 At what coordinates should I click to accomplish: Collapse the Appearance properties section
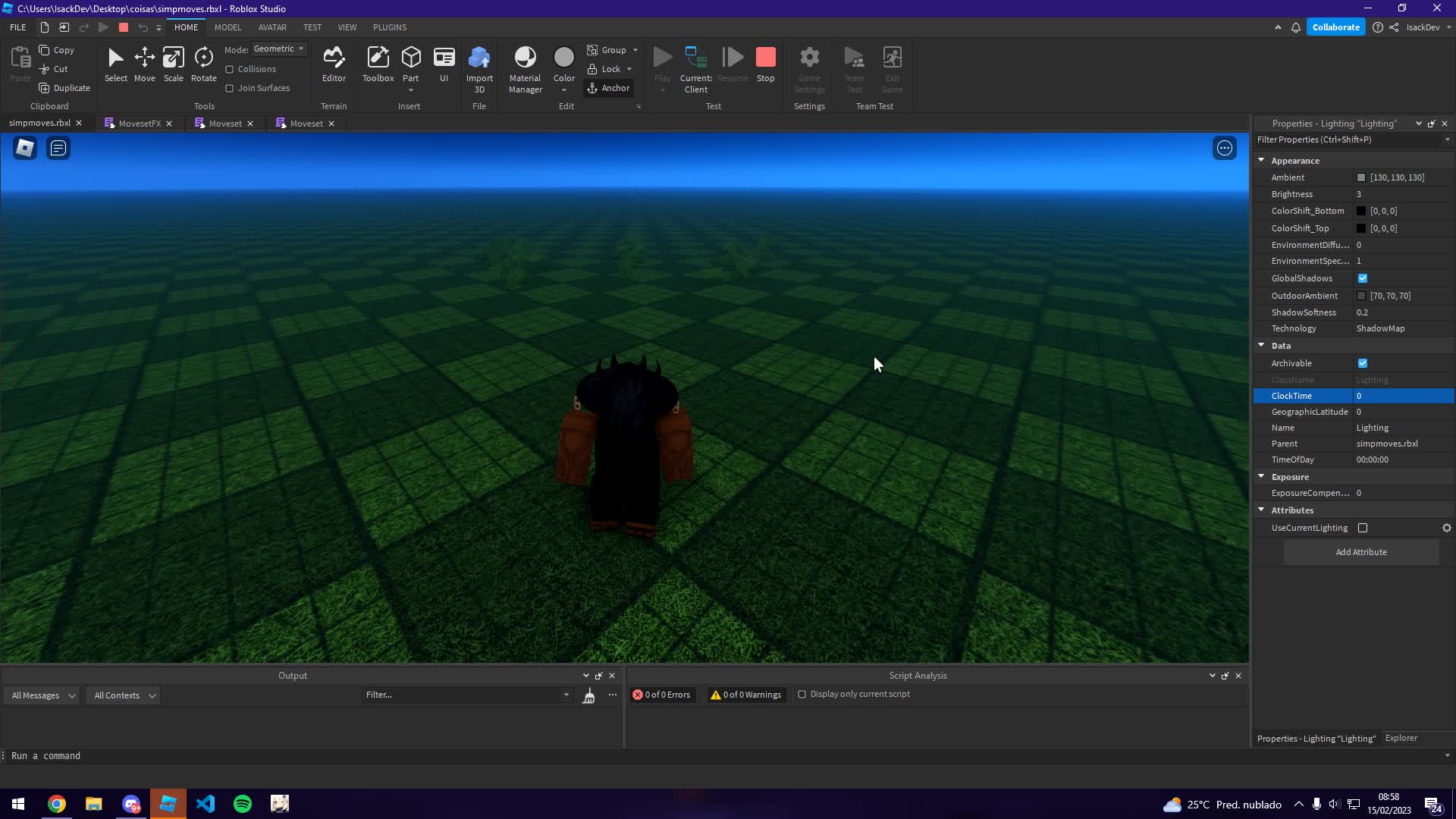click(1261, 160)
